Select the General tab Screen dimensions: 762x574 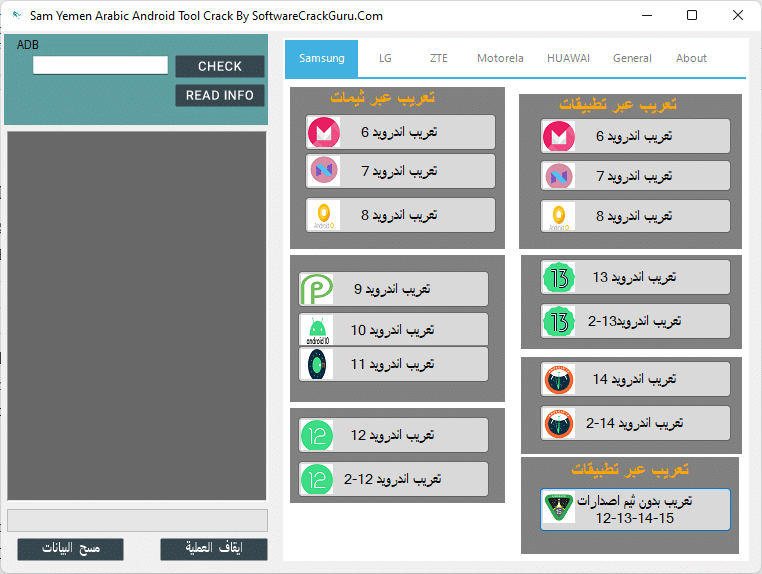[x=632, y=58]
